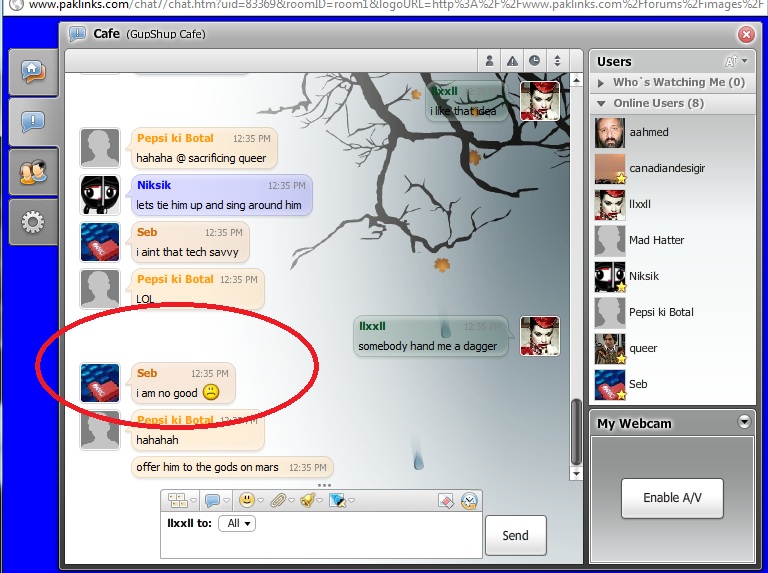
Task: Click the clock chat history icon
Action: 469,500
